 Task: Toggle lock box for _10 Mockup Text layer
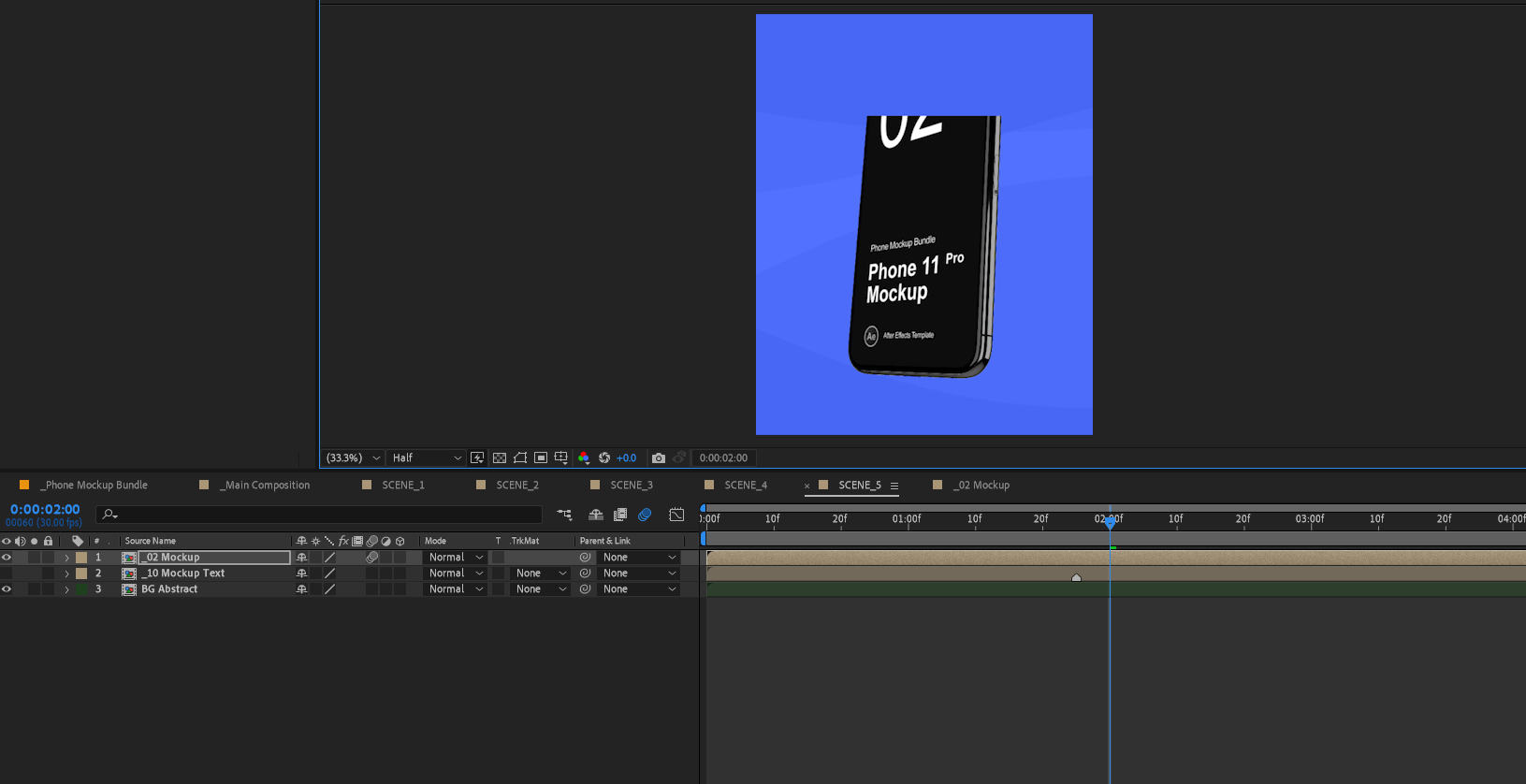coord(48,573)
